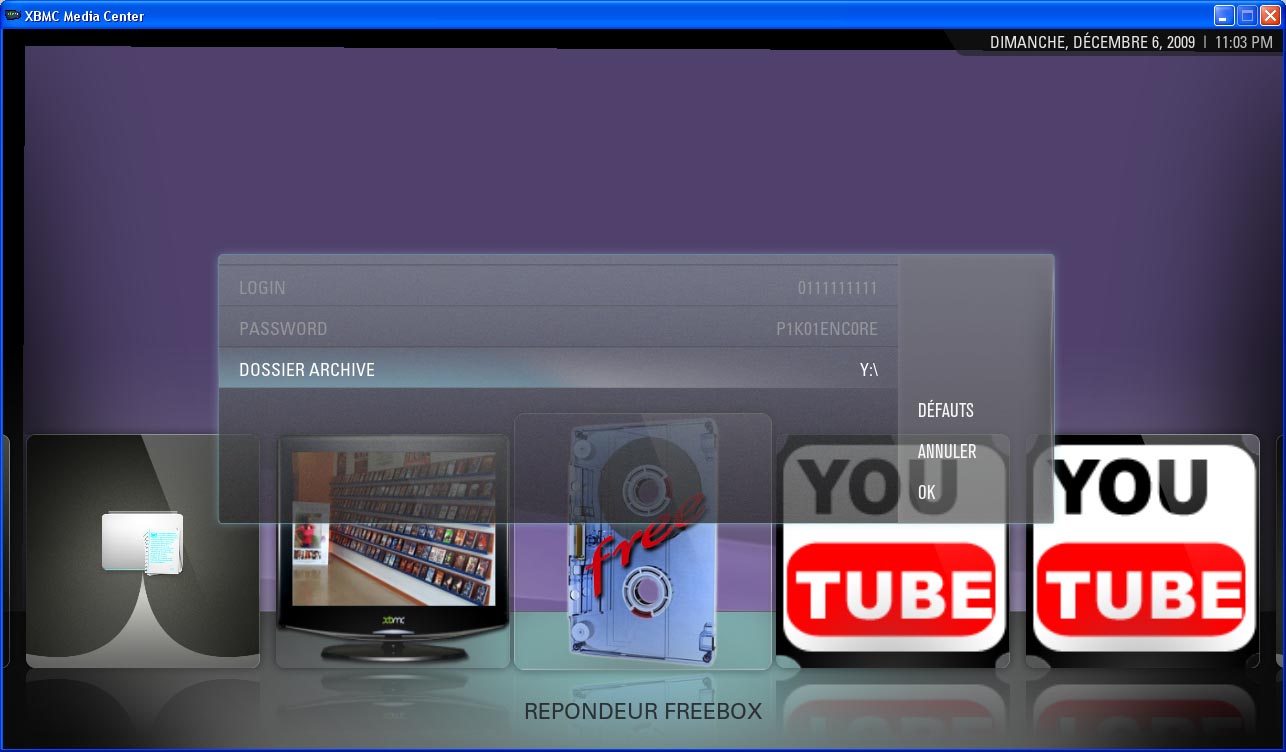
Task: Select the DOSSIER ARCHIVE setting row
Action: 558,370
